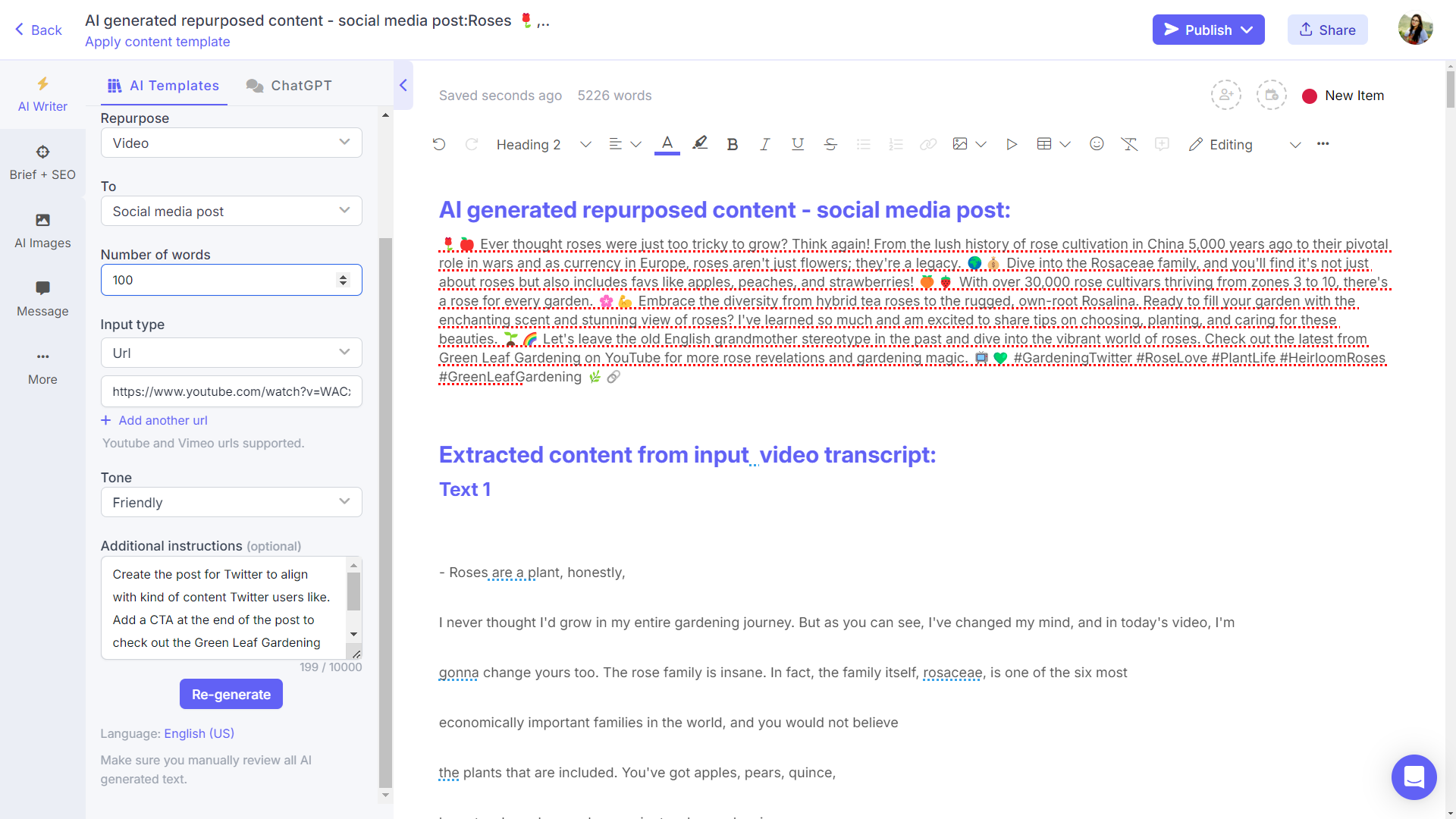This screenshot has height=819, width=1456.
Task: Assign a team member via the dashed avatar icon
Action: (1226, 95)
